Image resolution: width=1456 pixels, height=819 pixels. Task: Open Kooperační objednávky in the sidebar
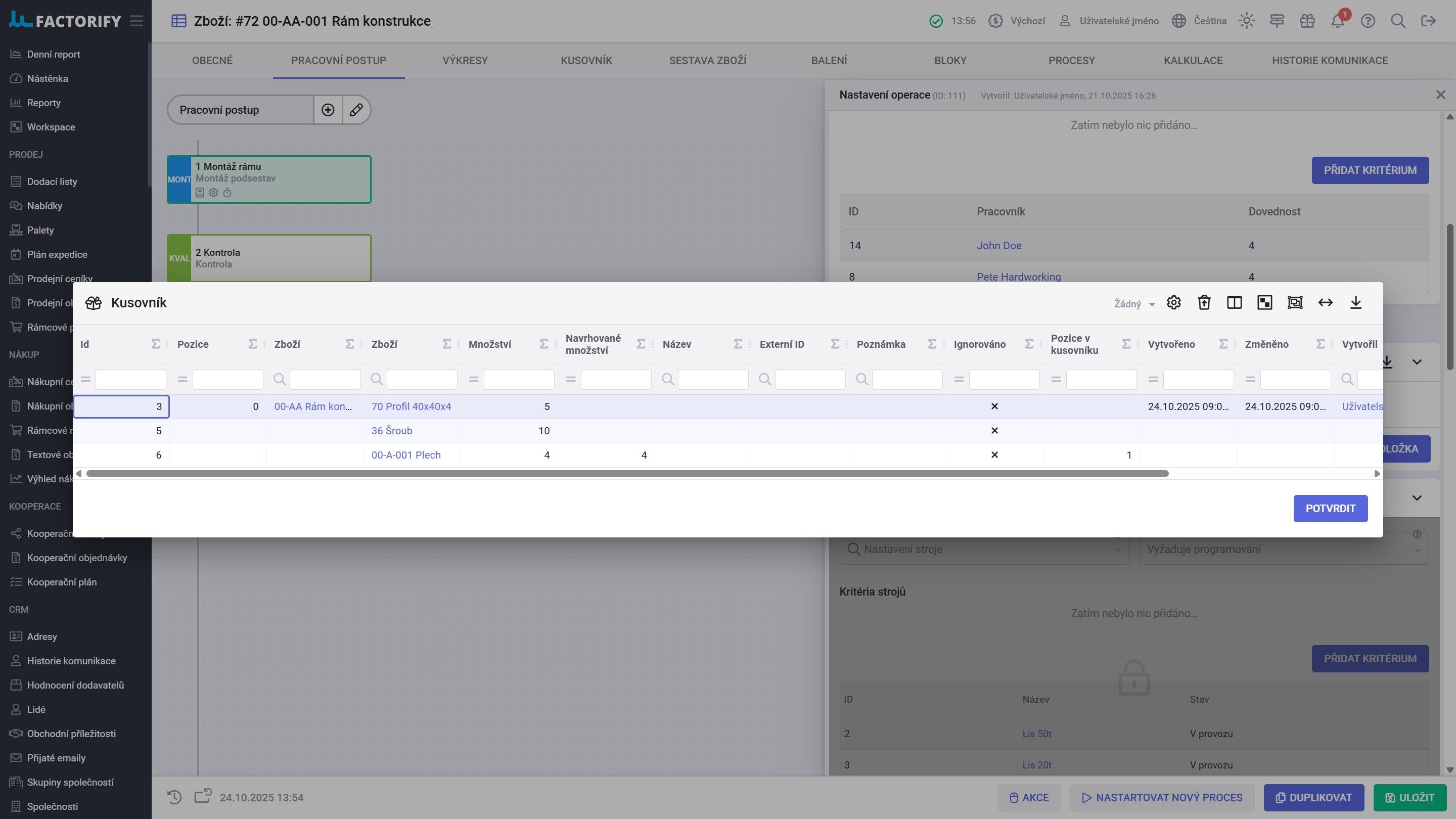coord(77,558)
